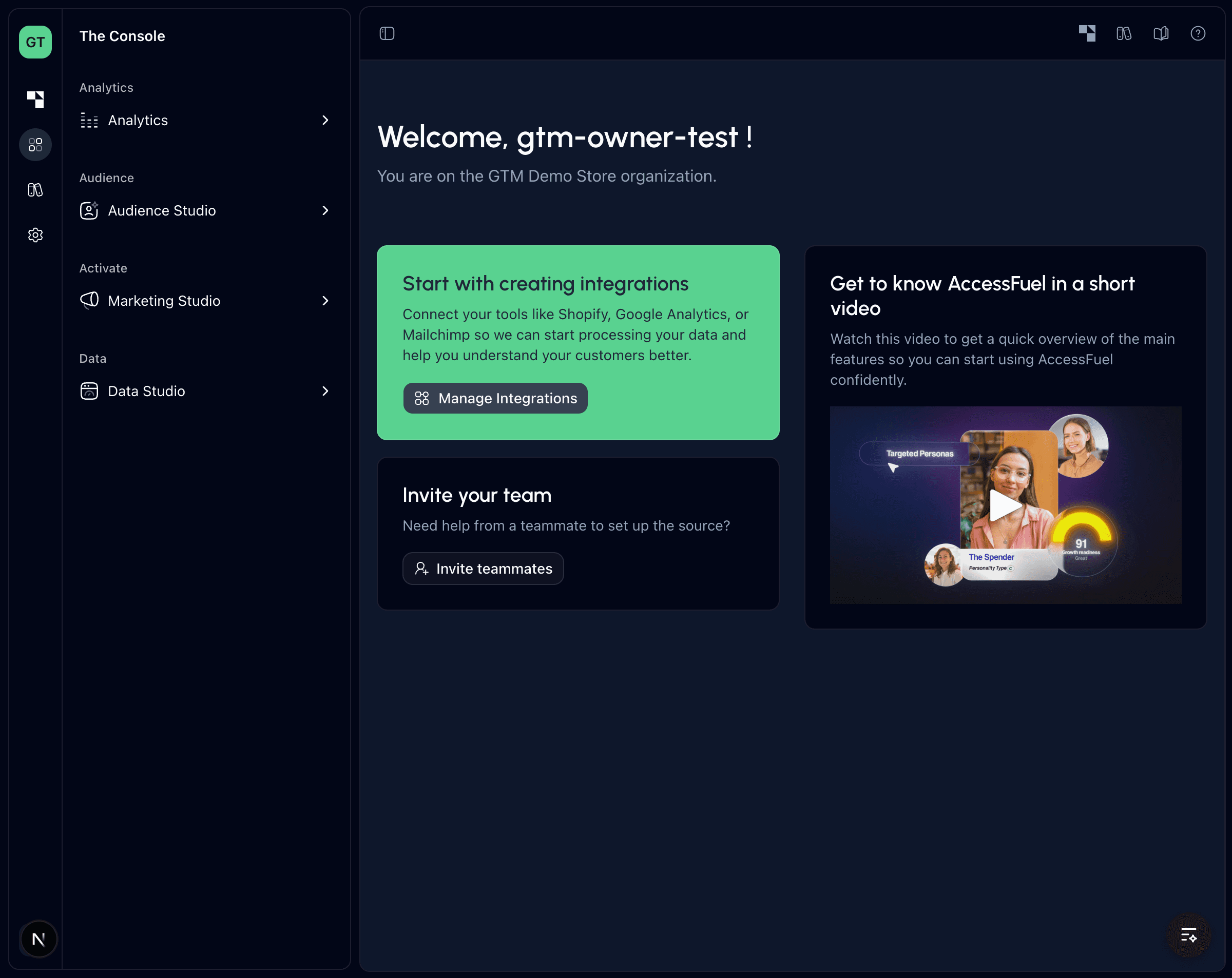Image resolution: width=1232 pixels, height=978 pixels.
Task: Open Settings via the gear icon
Action: 35,235
